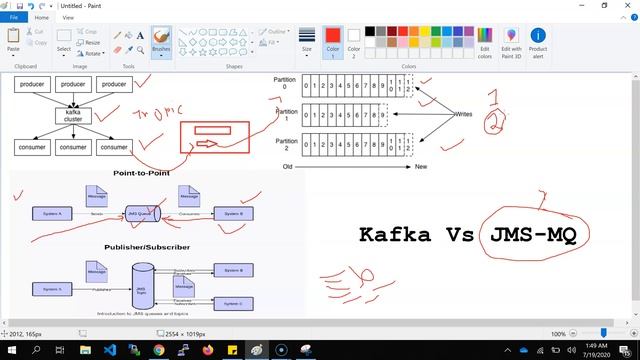The height and width of the screenshot is (360, 640).
Task: Choose the pink palette swatch
Action: [403, 42]
